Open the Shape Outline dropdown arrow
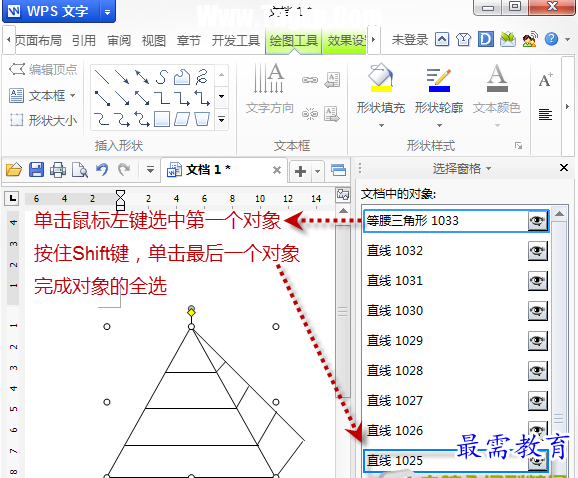 [x=439, y=126]
